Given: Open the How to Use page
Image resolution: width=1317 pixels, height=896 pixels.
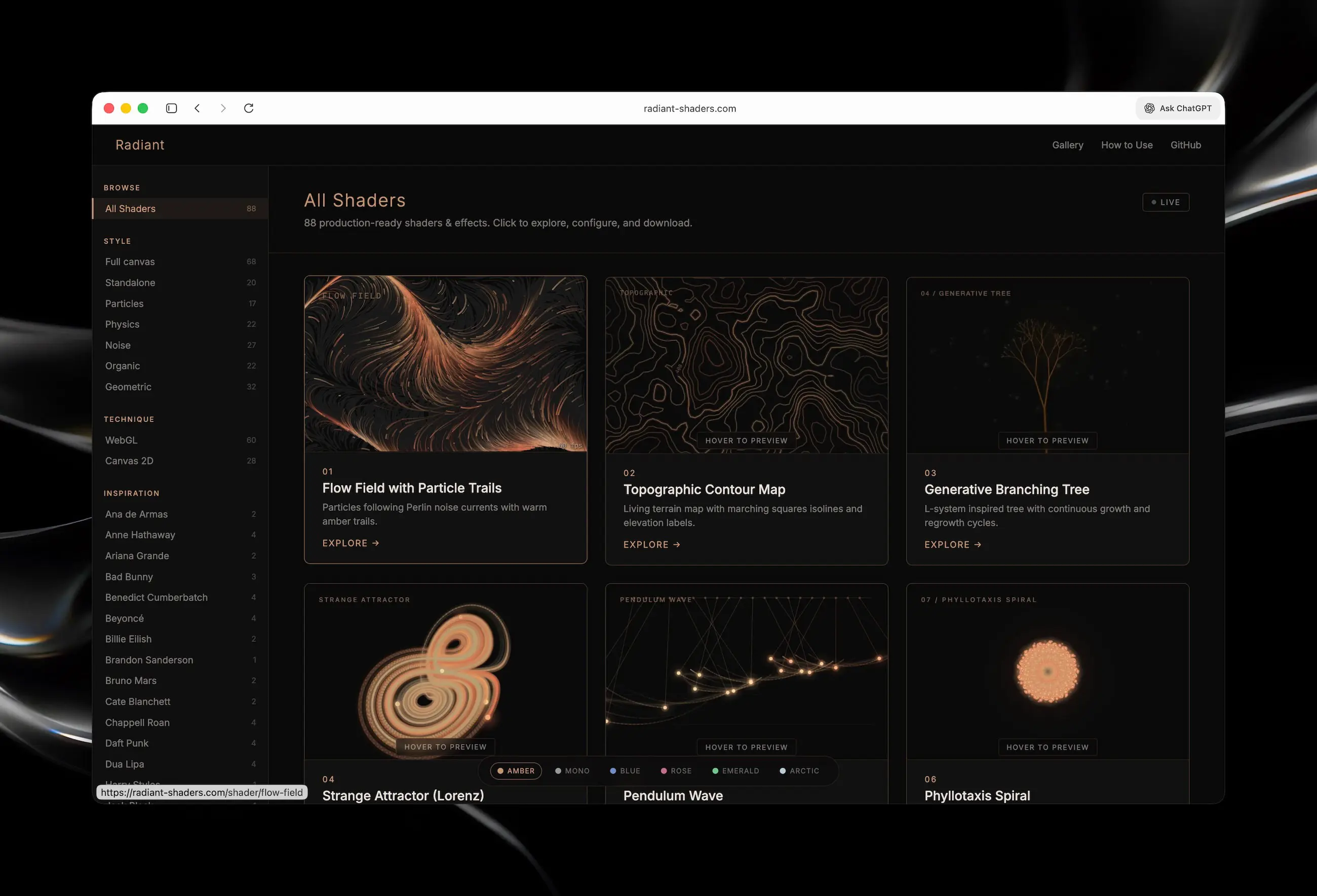Looking at the screenshot, I should (1127, 145).
